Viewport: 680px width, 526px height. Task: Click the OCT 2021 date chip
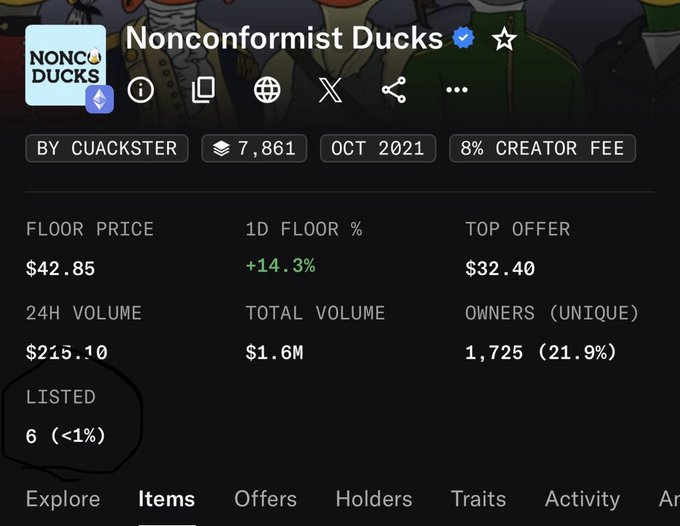click(x=378, y=148)
